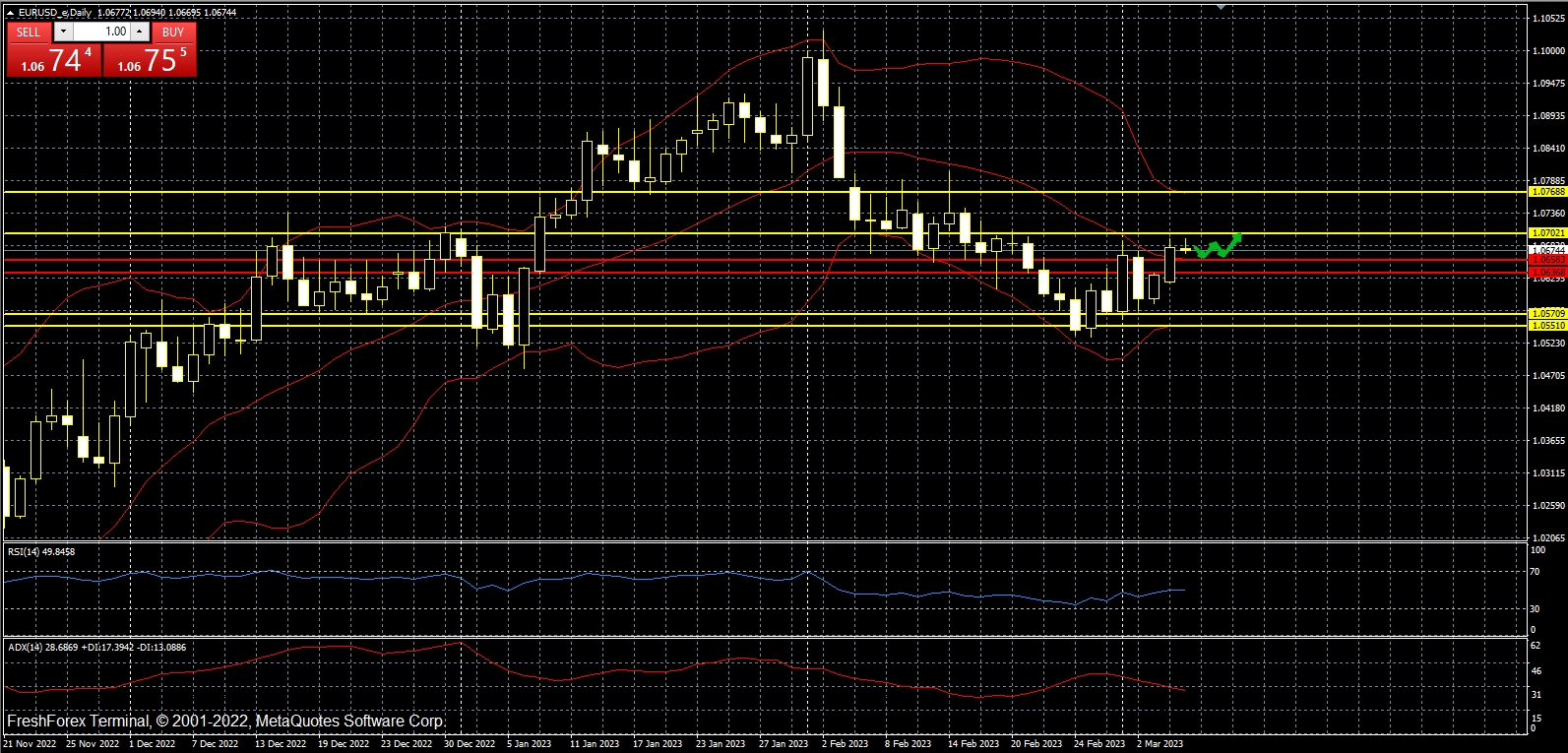Decrease lot volume with down arrow

(64, 31)
